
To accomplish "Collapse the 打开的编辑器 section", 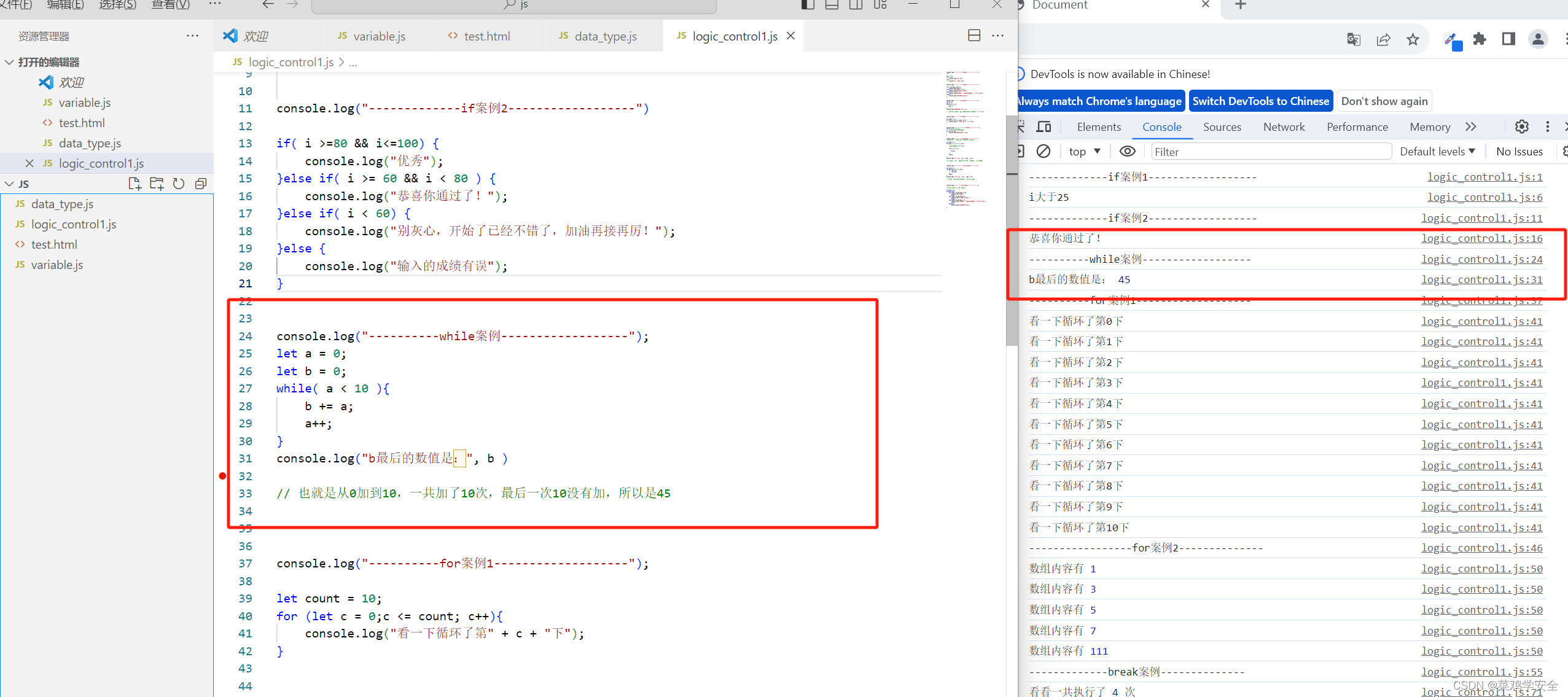I will (9, 62).
